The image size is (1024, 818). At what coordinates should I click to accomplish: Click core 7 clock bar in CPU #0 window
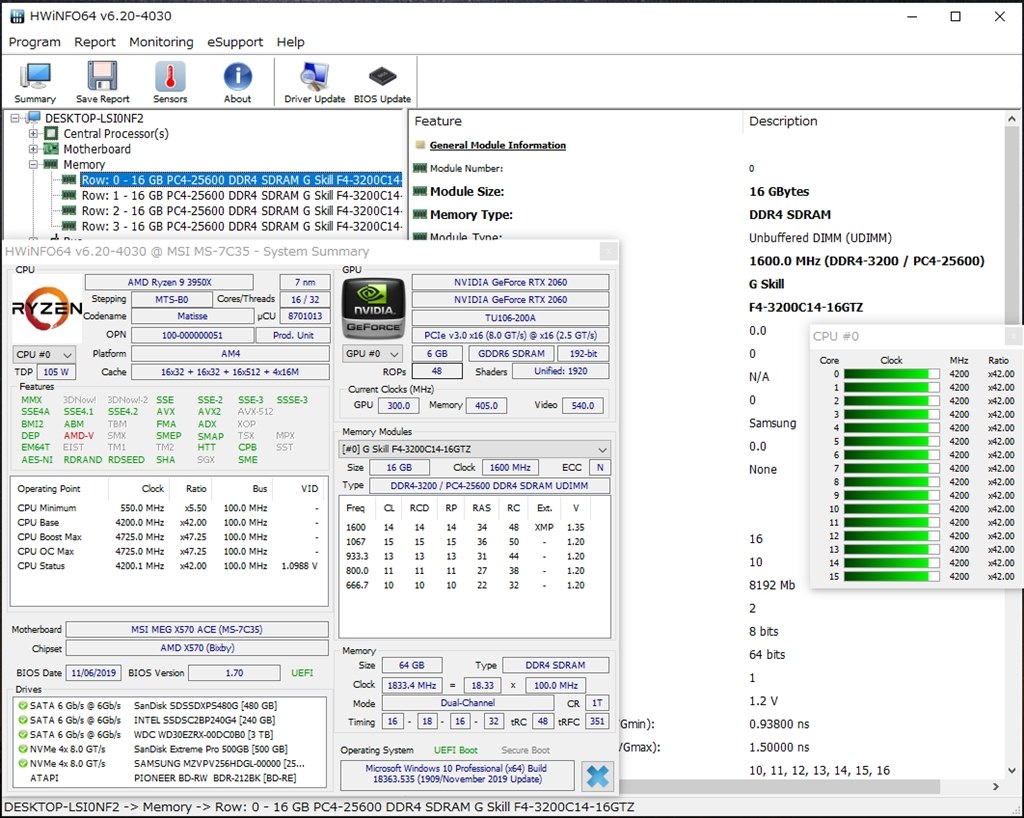(x=891, y=469)
